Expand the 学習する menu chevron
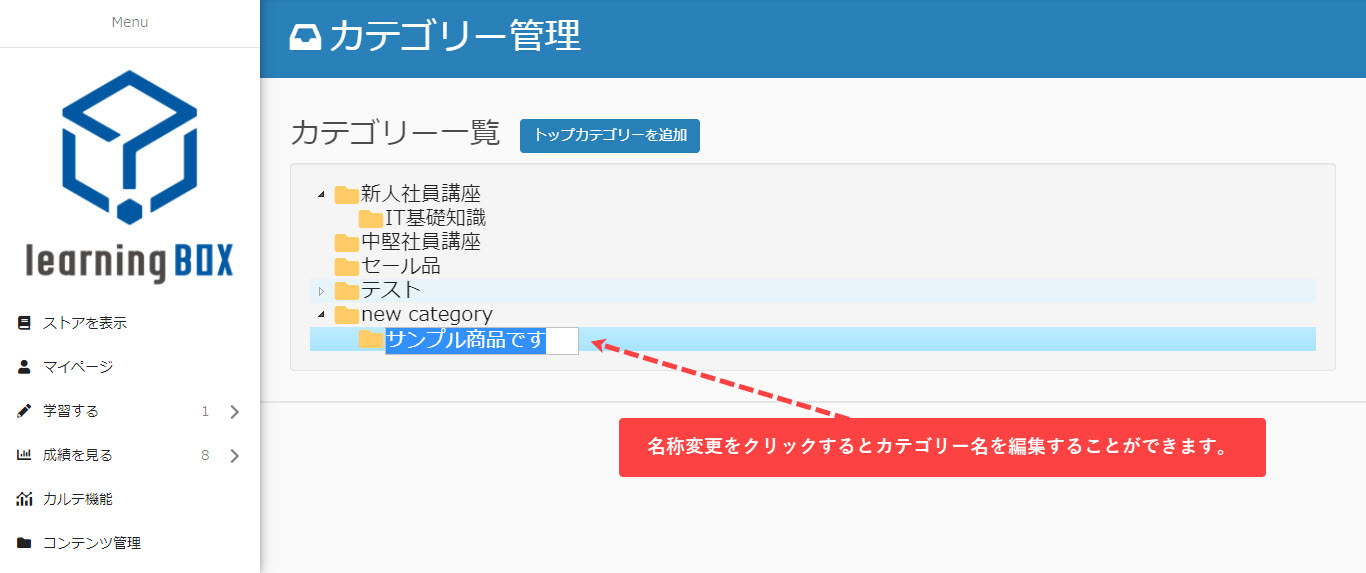 (235, 411)
